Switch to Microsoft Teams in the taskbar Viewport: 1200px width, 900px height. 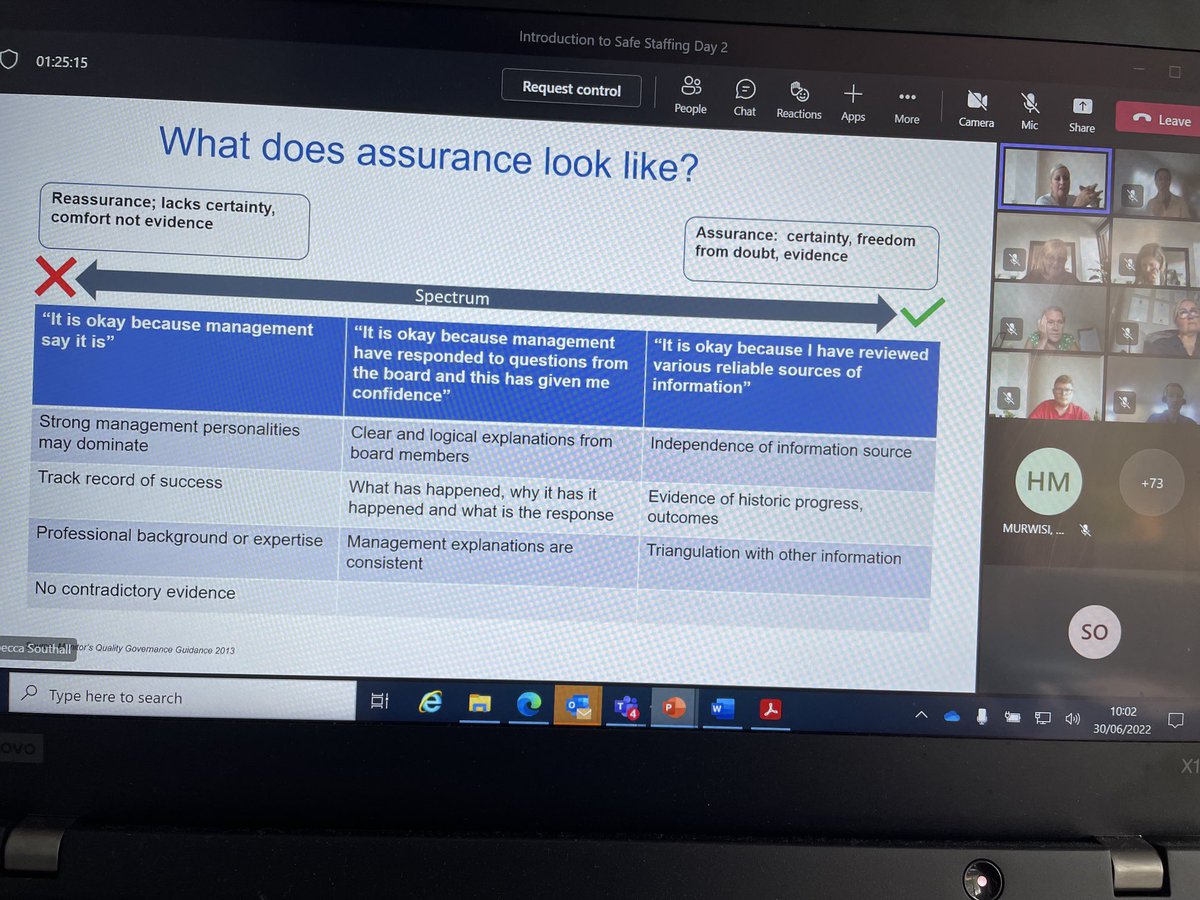click(627, 708)
